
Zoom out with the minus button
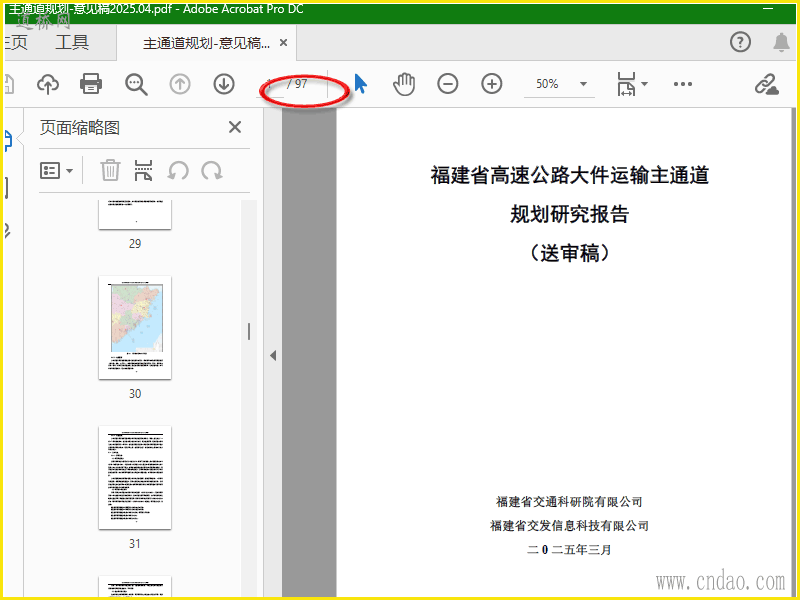(447, 84)
